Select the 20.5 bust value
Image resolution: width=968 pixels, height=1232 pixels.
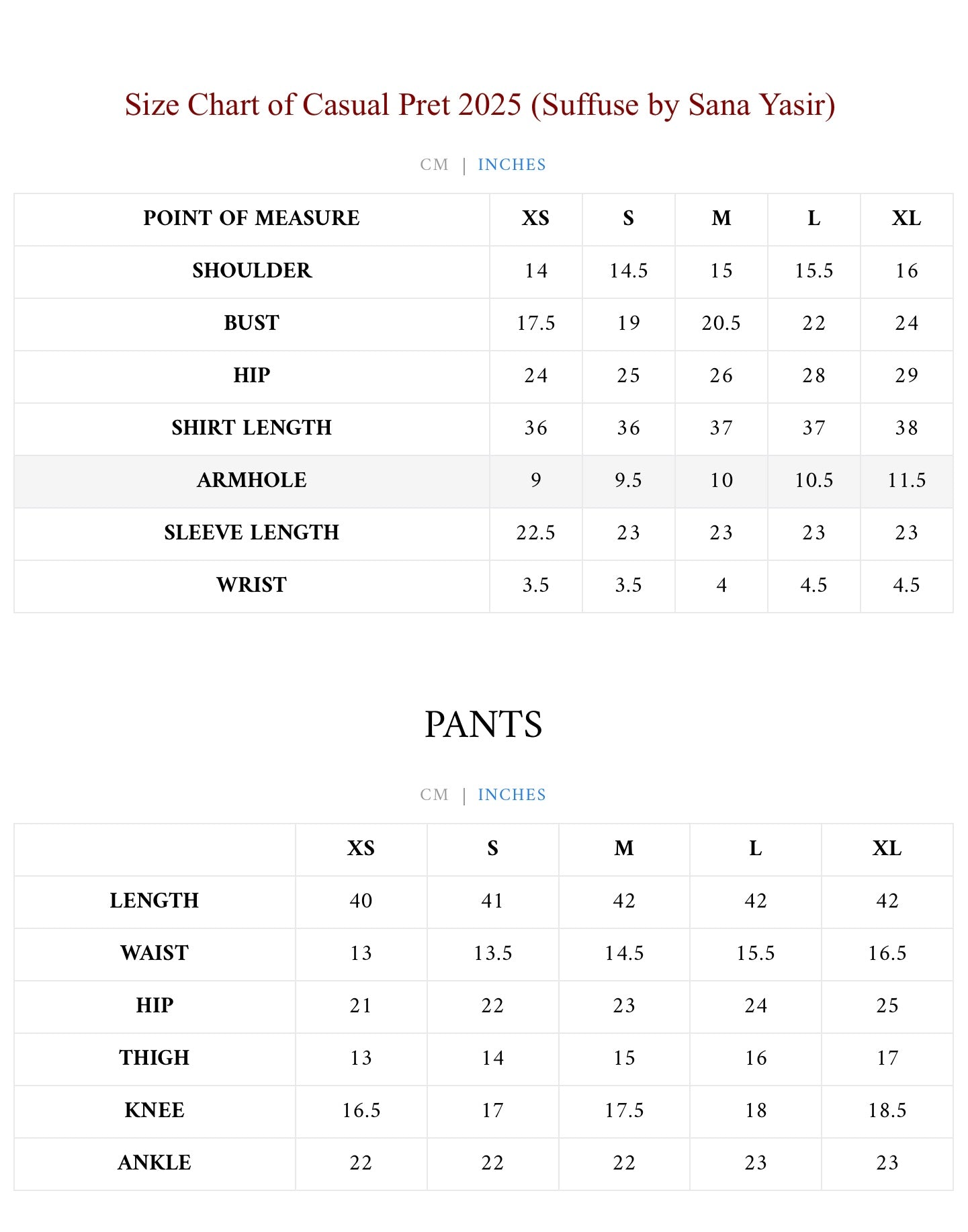[x=721, y=323]
